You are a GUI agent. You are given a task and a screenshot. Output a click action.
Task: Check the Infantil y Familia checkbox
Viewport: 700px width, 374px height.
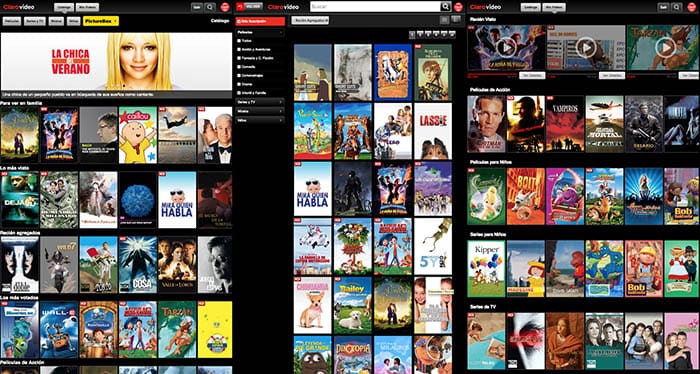point(239,93)
